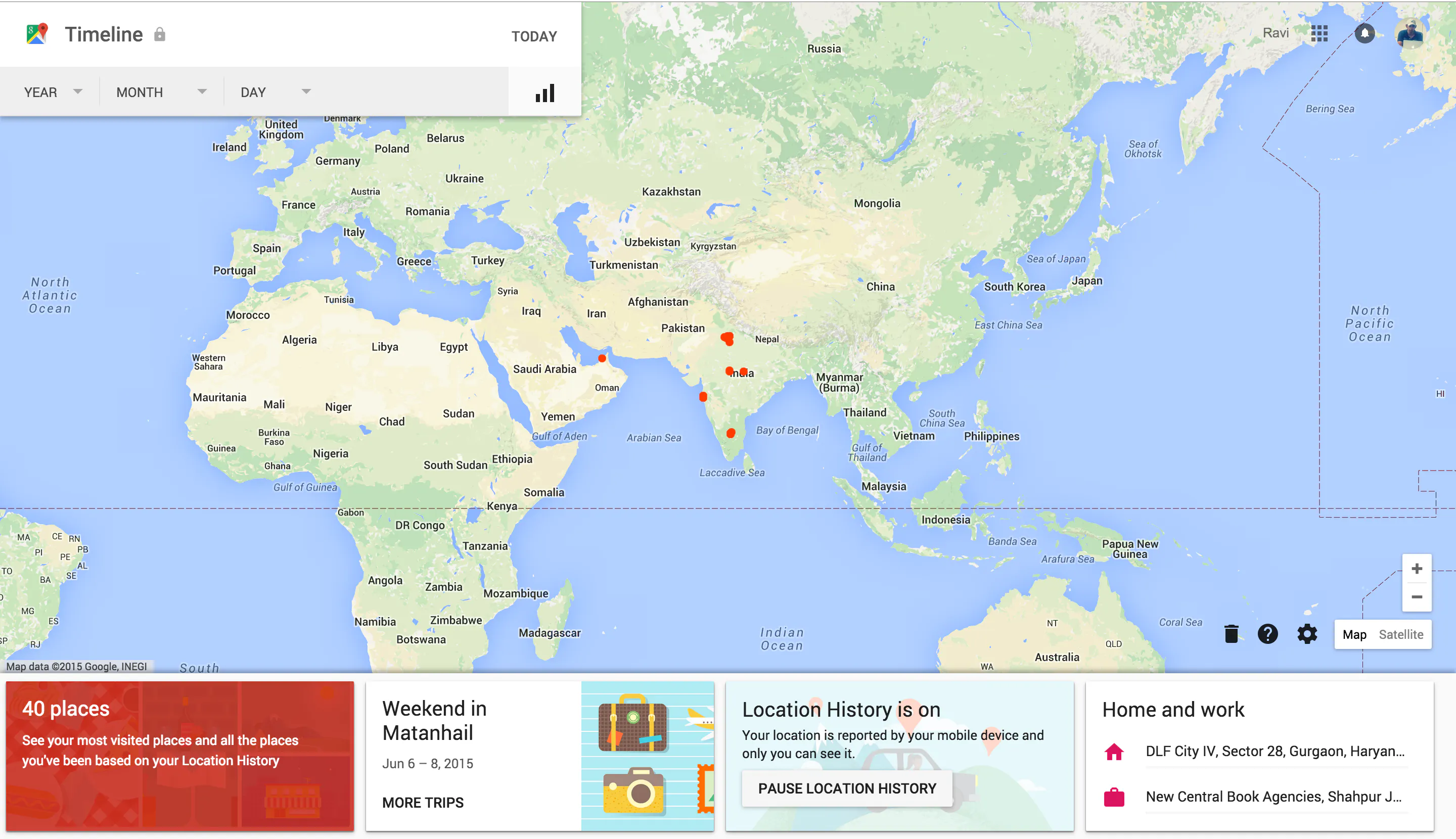
Task: Click the lock privacy icon beside Timeline
Action: pos(160,34)
